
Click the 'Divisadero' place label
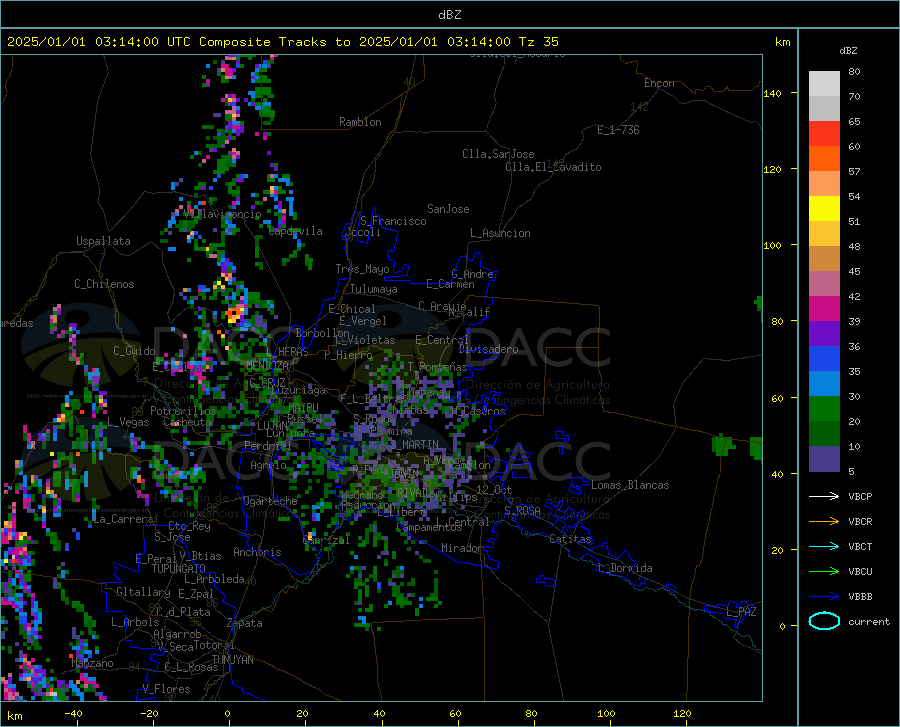(x=488, y=349)
